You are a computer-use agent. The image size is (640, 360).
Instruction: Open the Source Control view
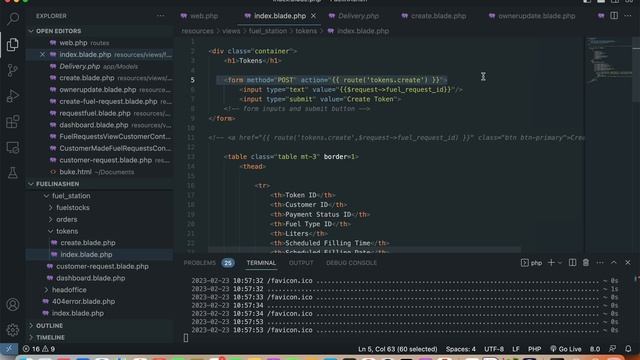click(13, 71)
